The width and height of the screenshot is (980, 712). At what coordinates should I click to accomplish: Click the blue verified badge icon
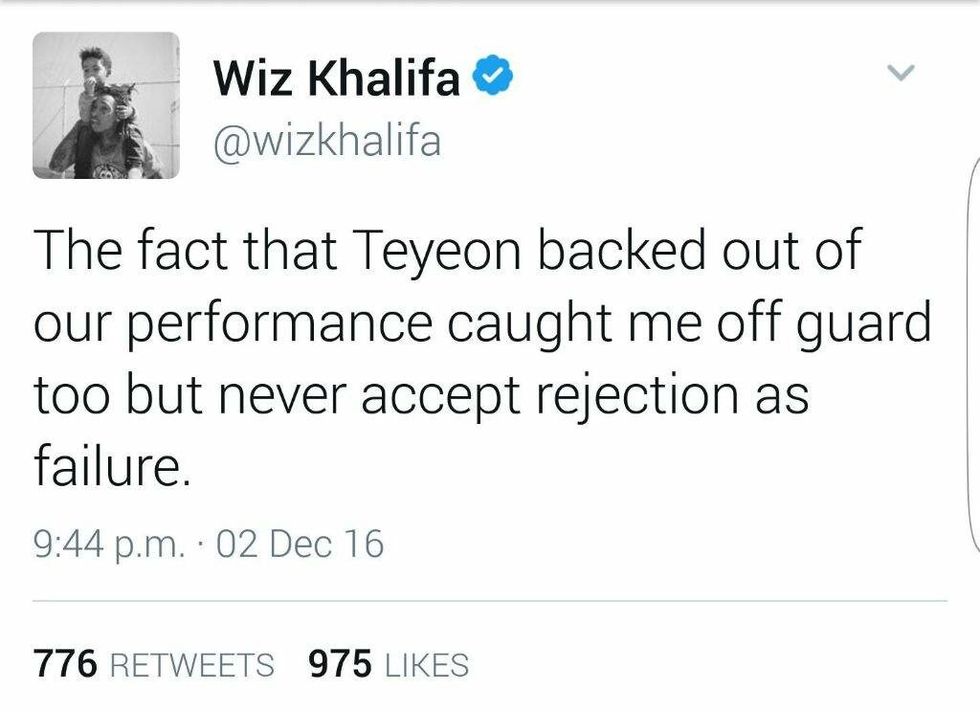tap(493, 78)
